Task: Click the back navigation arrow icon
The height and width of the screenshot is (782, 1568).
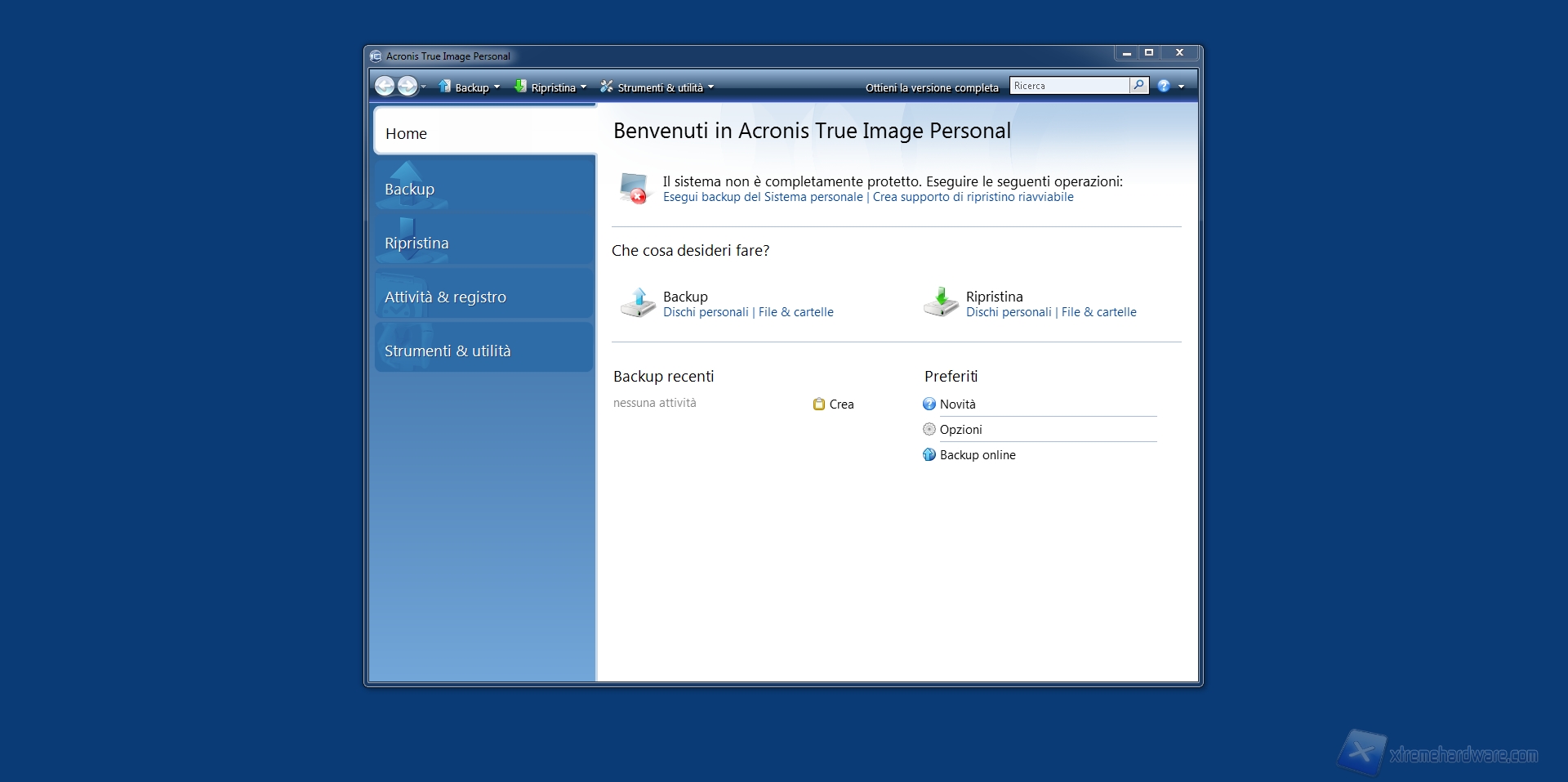Action: tap(385, 86)
